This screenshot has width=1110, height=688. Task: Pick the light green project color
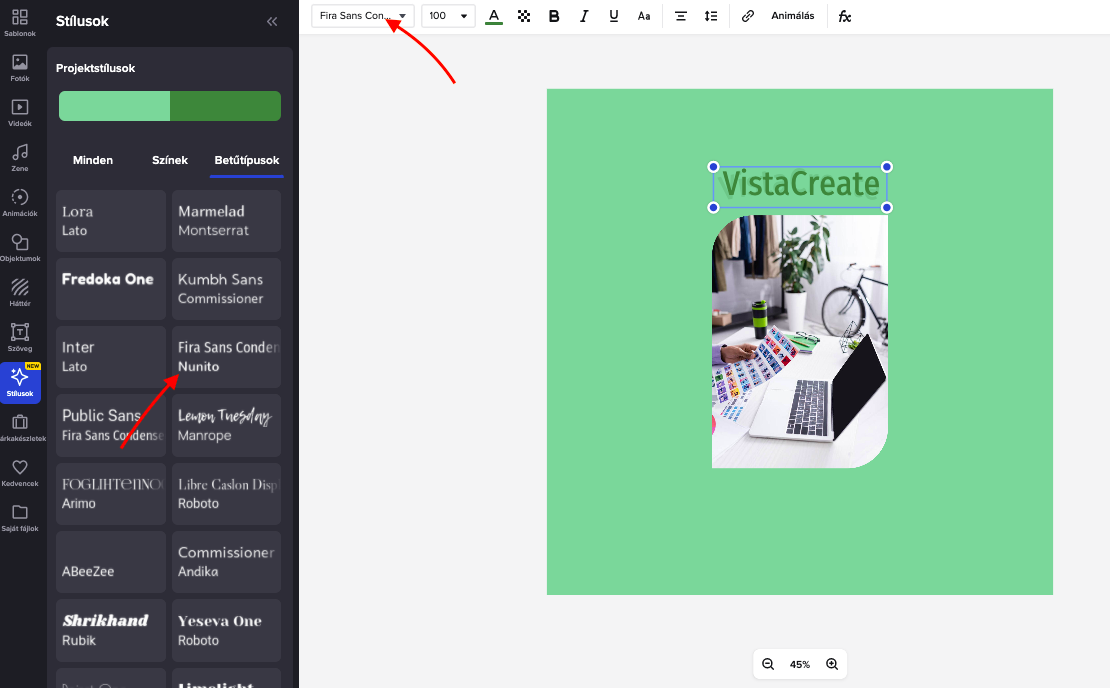114,106
